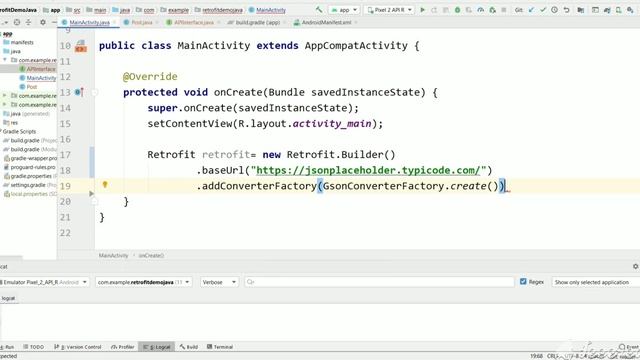Toggle the Regex checkbox
The width and height of the screenshot is (640, 360).
pyautogui.click(x=523, y=282)
